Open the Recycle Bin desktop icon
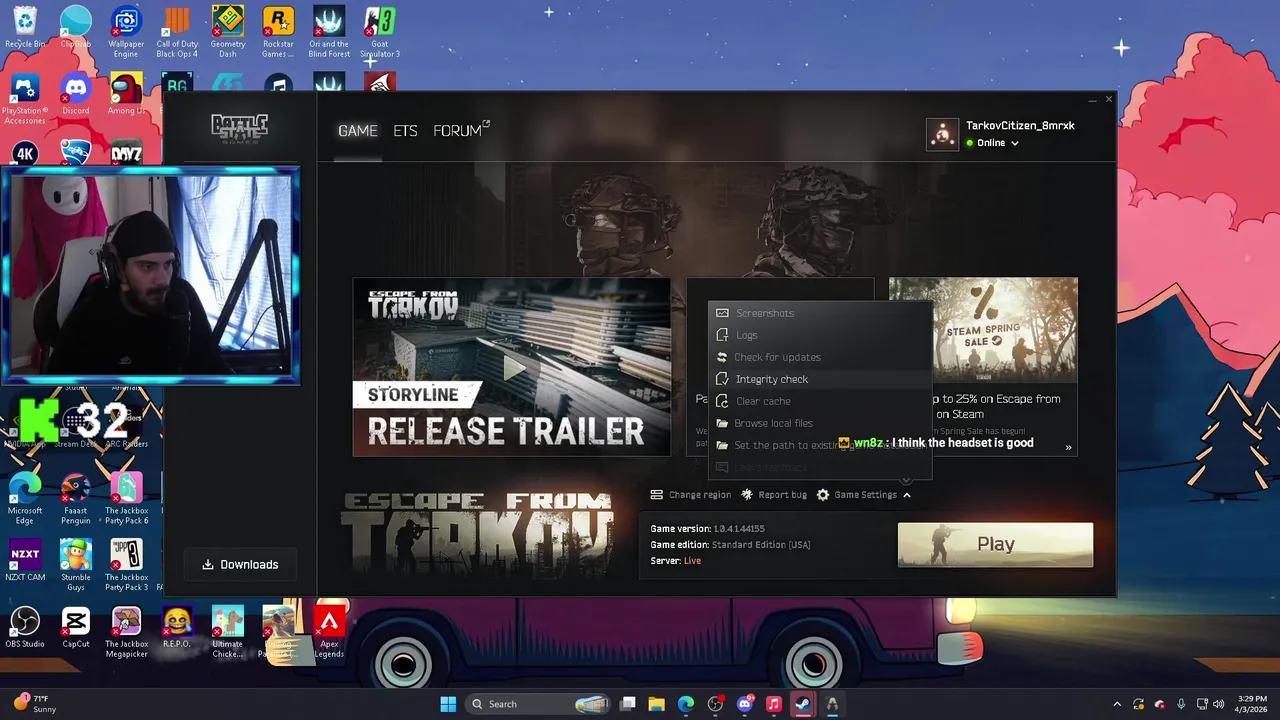Screen dimensions: 1280x720 tap(25, 28)
